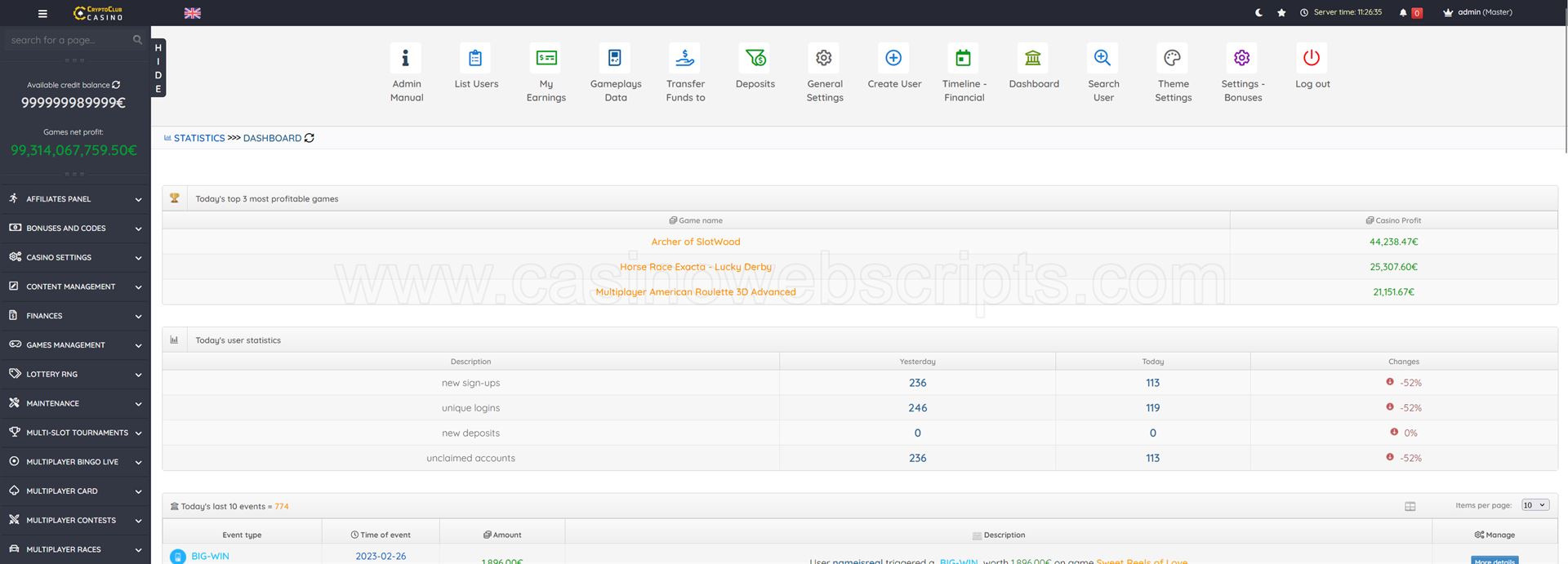
Task: Click the CryptoClub Casino logo
Action: (x=98, y=13)
